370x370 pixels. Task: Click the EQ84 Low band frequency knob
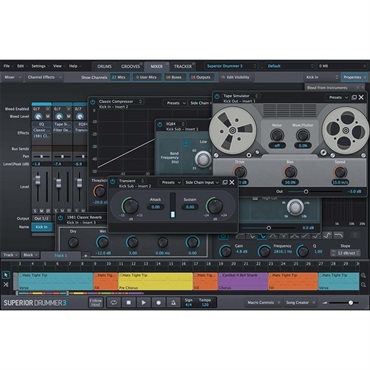[203, 159]
